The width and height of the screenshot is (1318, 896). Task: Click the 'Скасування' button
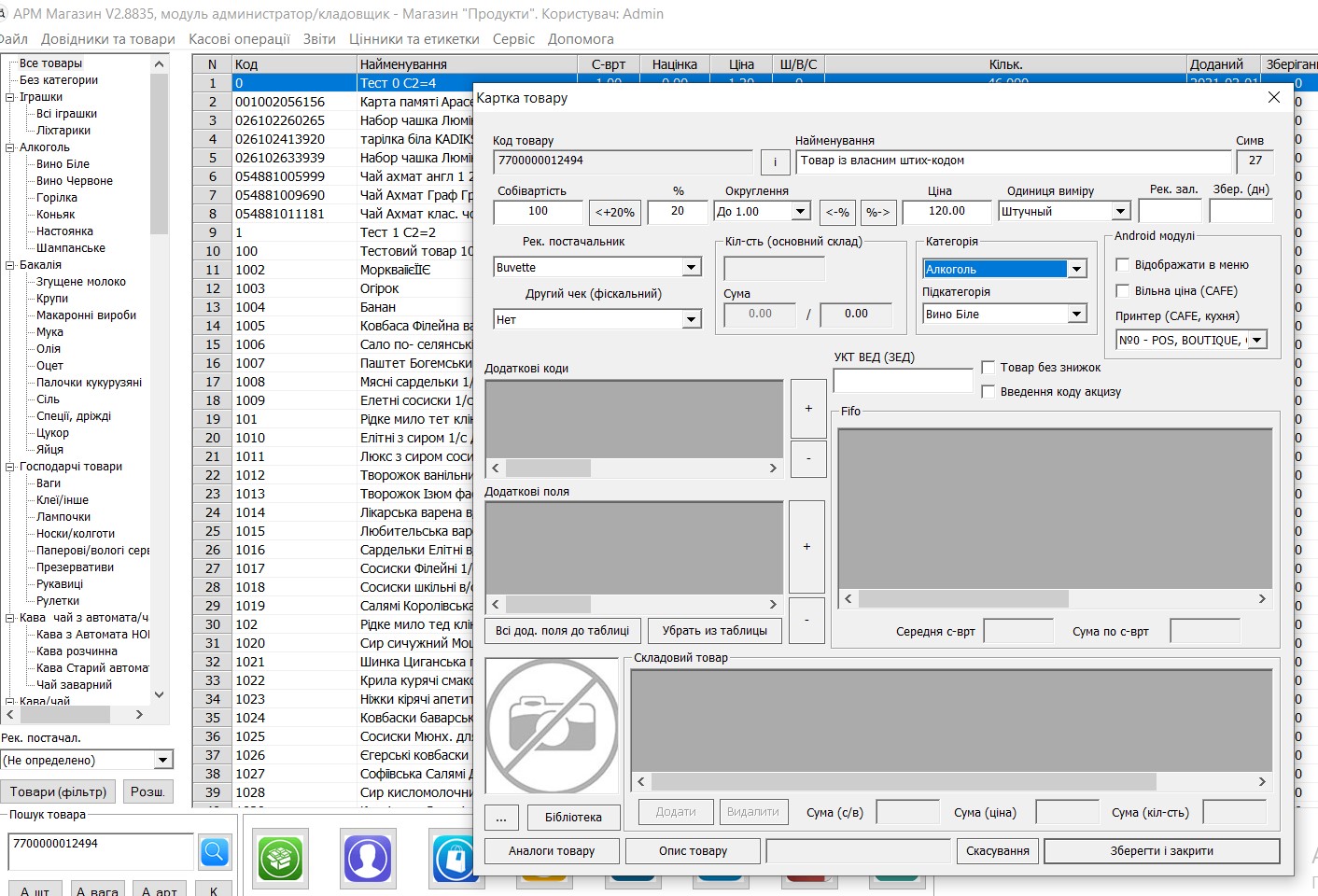[997, 851]
